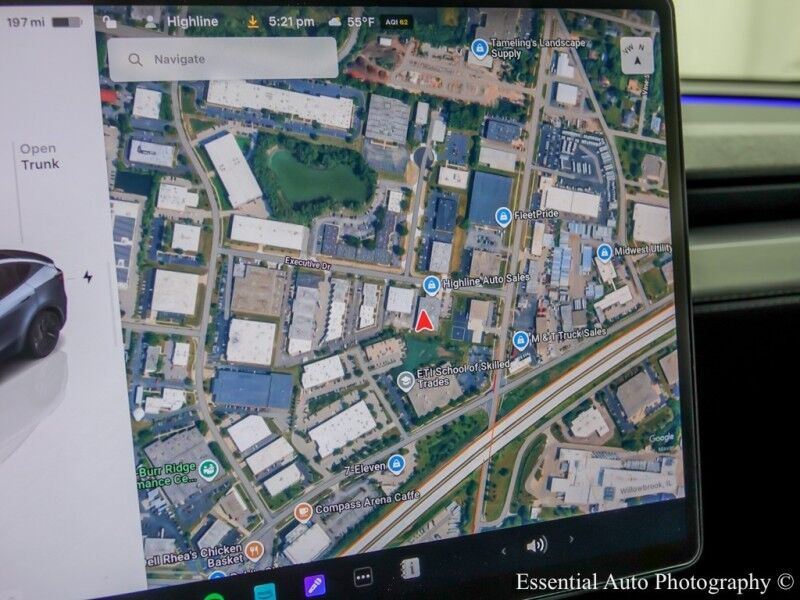The image size is (800, 600).
Task: Tap the Navigate search field
Action: pyautogui.click(x=222, y=59)
